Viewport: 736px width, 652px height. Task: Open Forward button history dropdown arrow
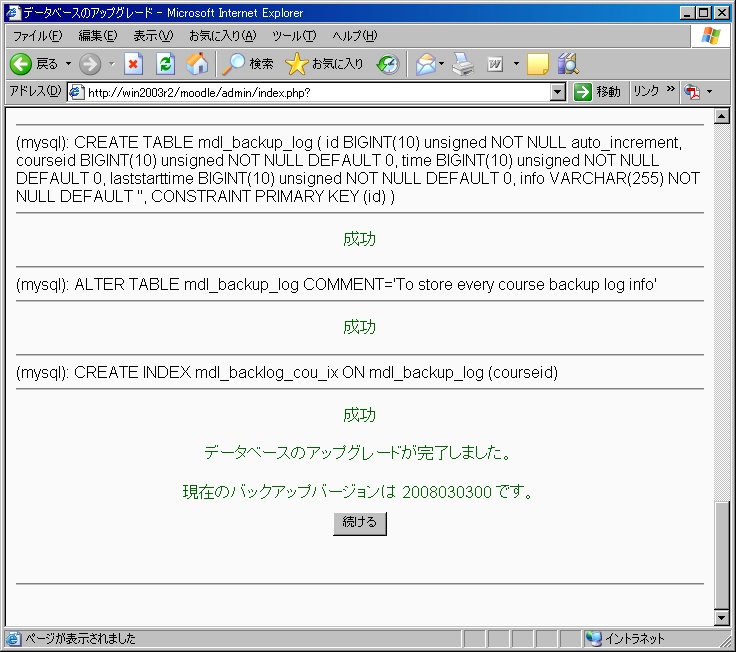(112, 63)
